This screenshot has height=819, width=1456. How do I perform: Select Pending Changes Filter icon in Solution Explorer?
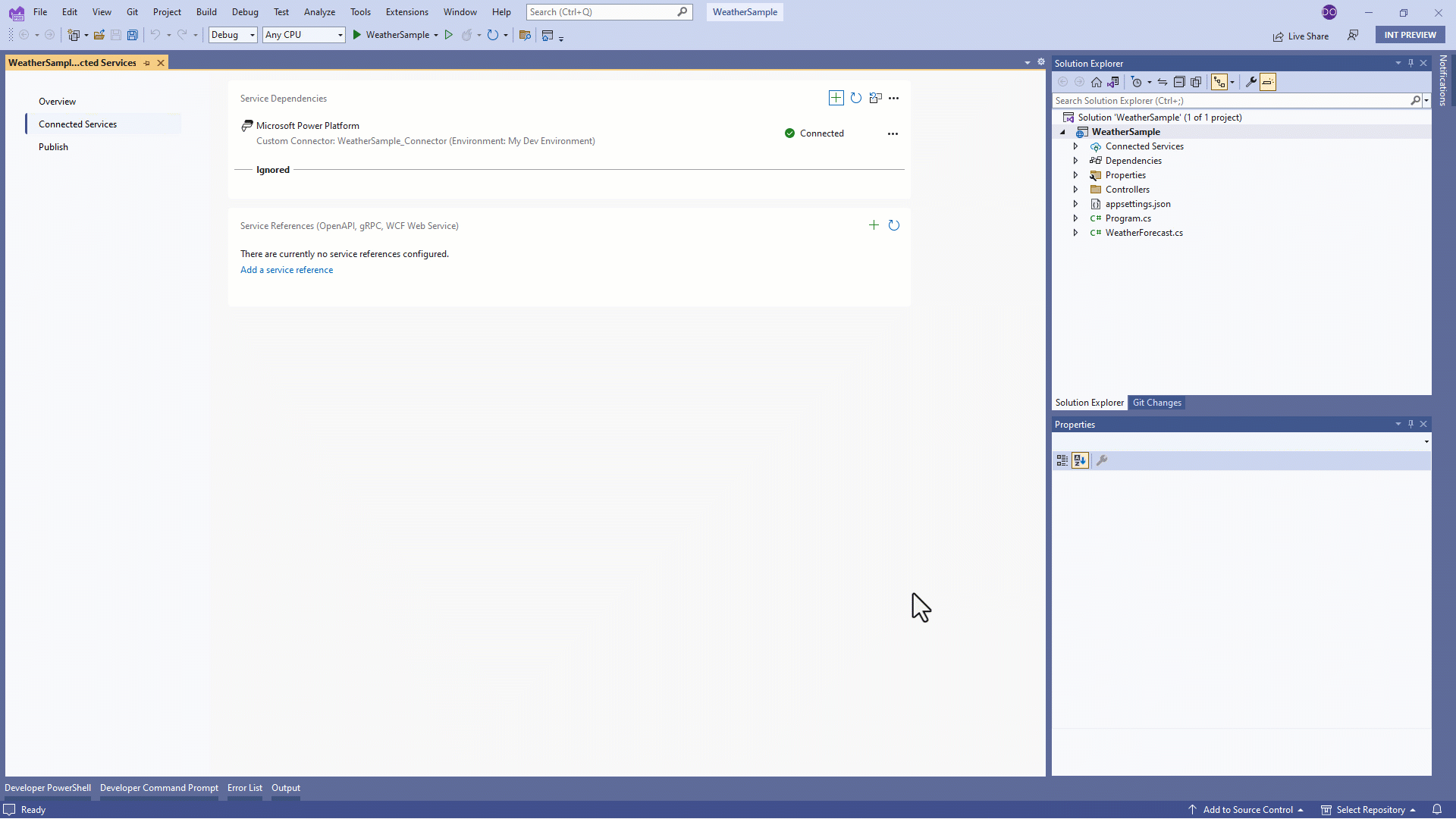click(1137, 82)
